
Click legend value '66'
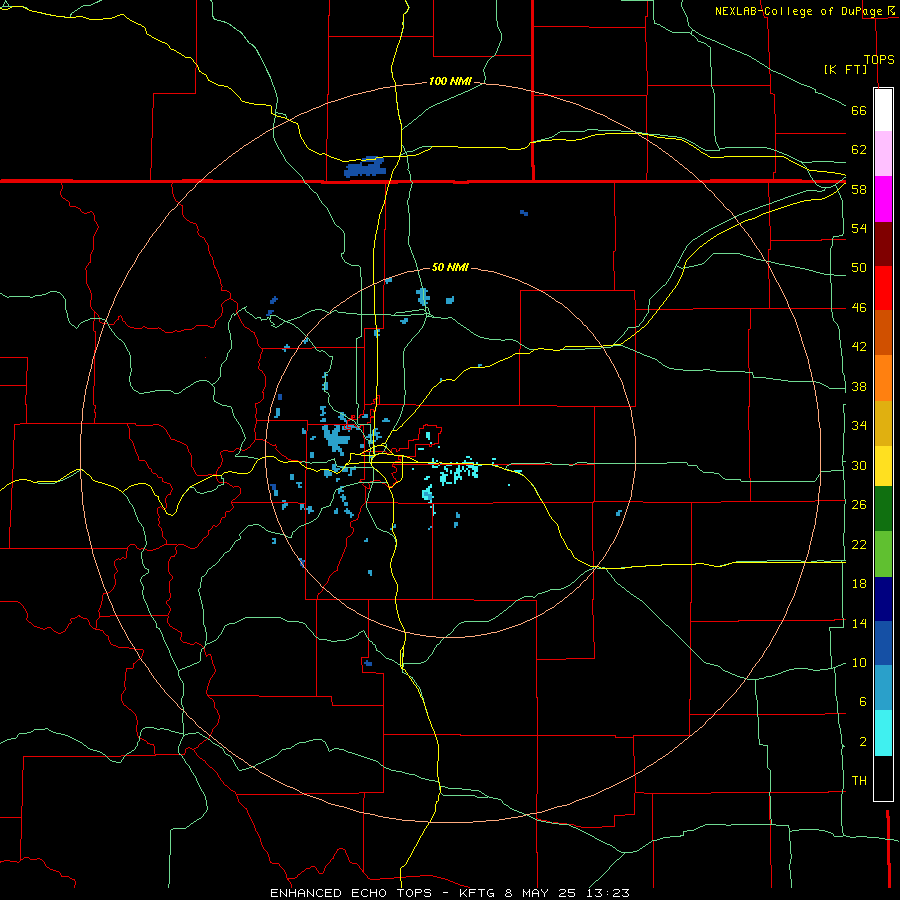(859, 110)
